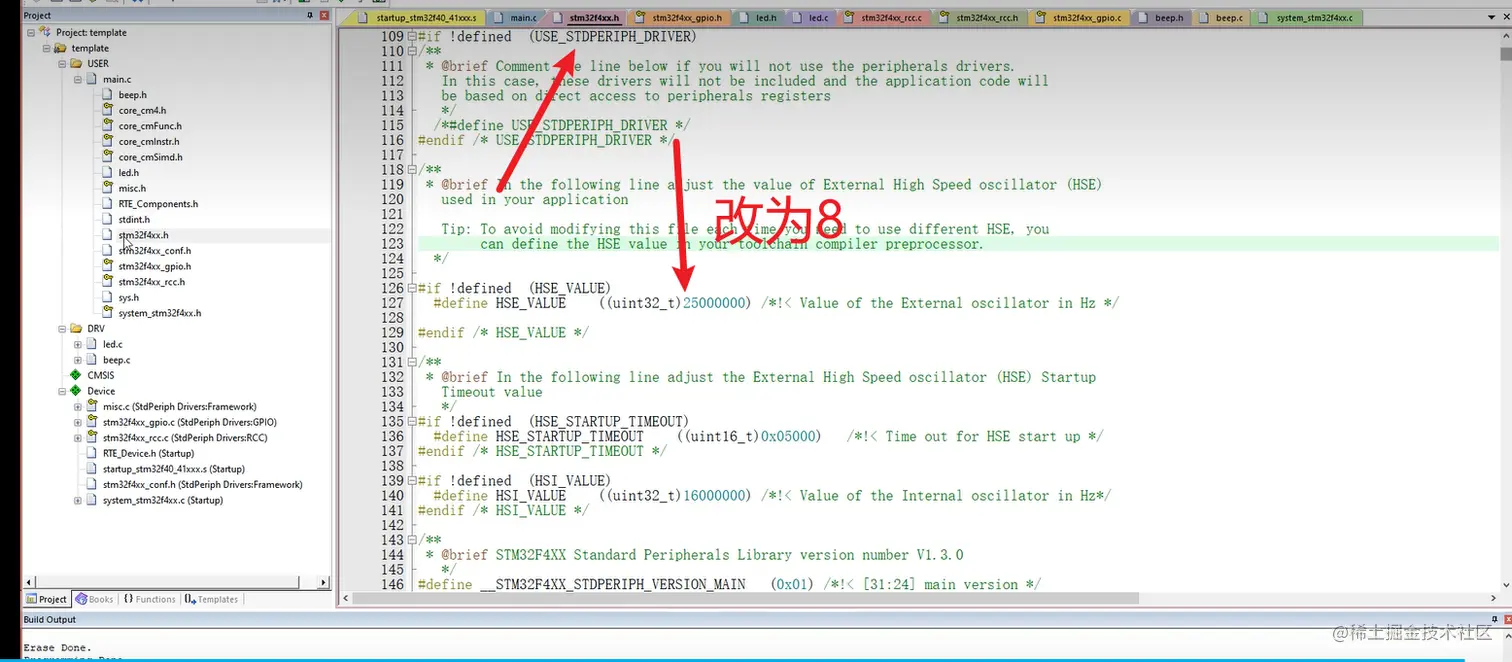This screenshot has width=1512, height=662.
Task: Select the Project tab at panel bottom
Action: click(46, 599)
